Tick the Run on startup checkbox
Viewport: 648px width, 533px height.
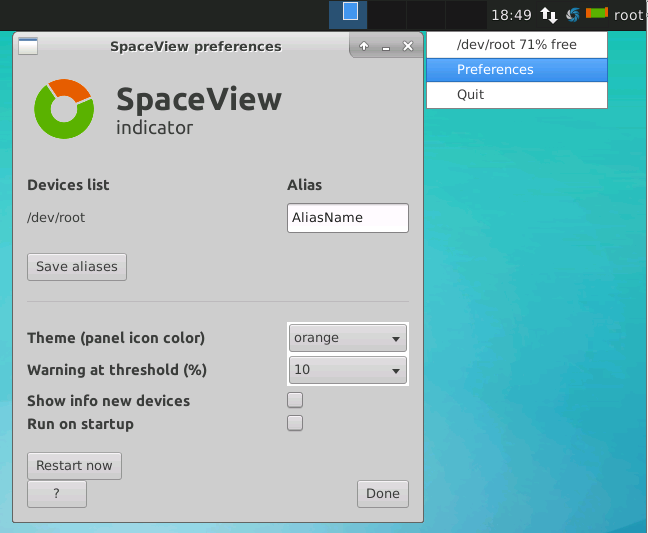295,423
